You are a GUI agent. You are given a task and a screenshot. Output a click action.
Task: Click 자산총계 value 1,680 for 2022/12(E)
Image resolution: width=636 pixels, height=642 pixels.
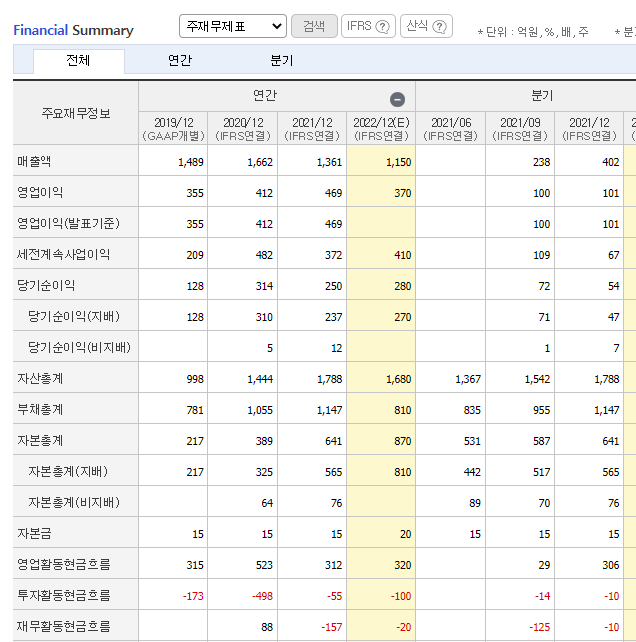coord(398,379)
